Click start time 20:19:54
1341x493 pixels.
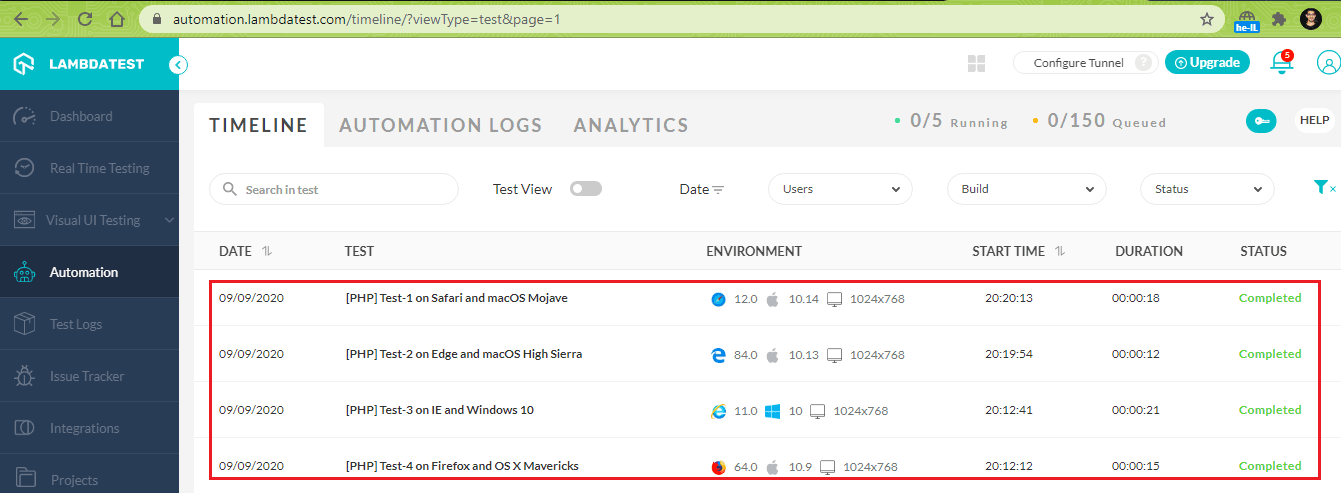(x=1009, y=354)
